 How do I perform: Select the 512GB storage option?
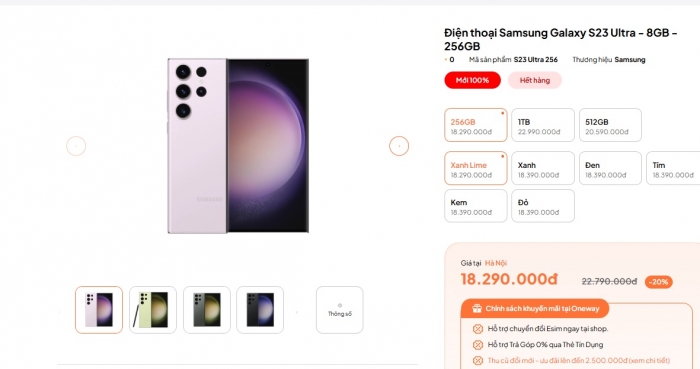(x=610, y=125)
